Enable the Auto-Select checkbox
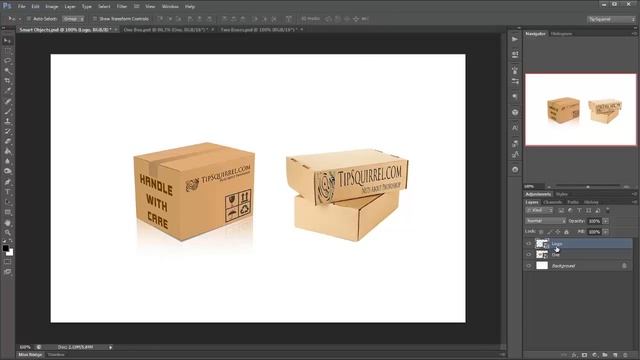 (29, 19)
